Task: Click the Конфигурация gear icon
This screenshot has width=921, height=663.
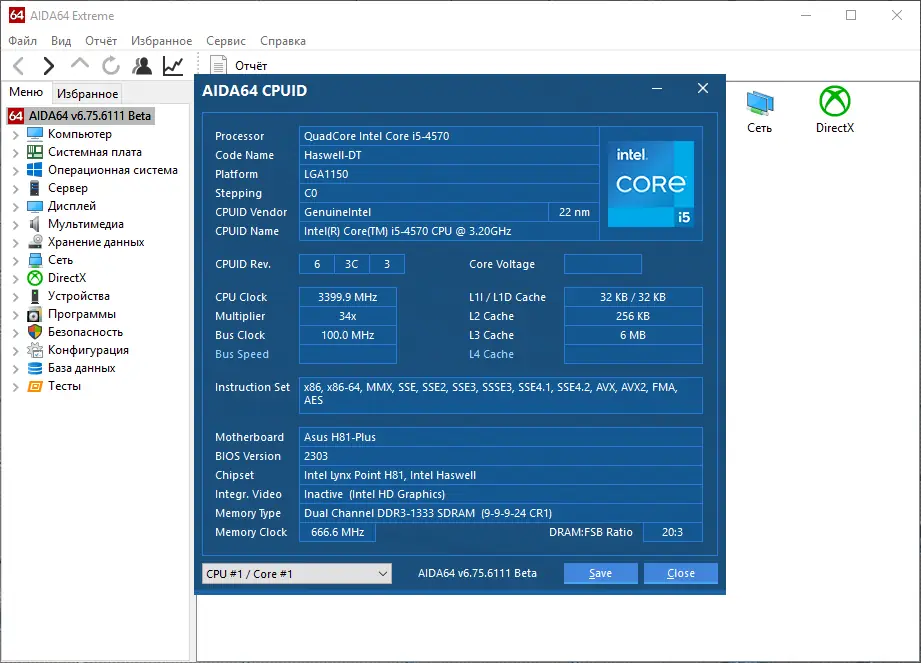Action: pyautogui.click(x=35, y=350)
